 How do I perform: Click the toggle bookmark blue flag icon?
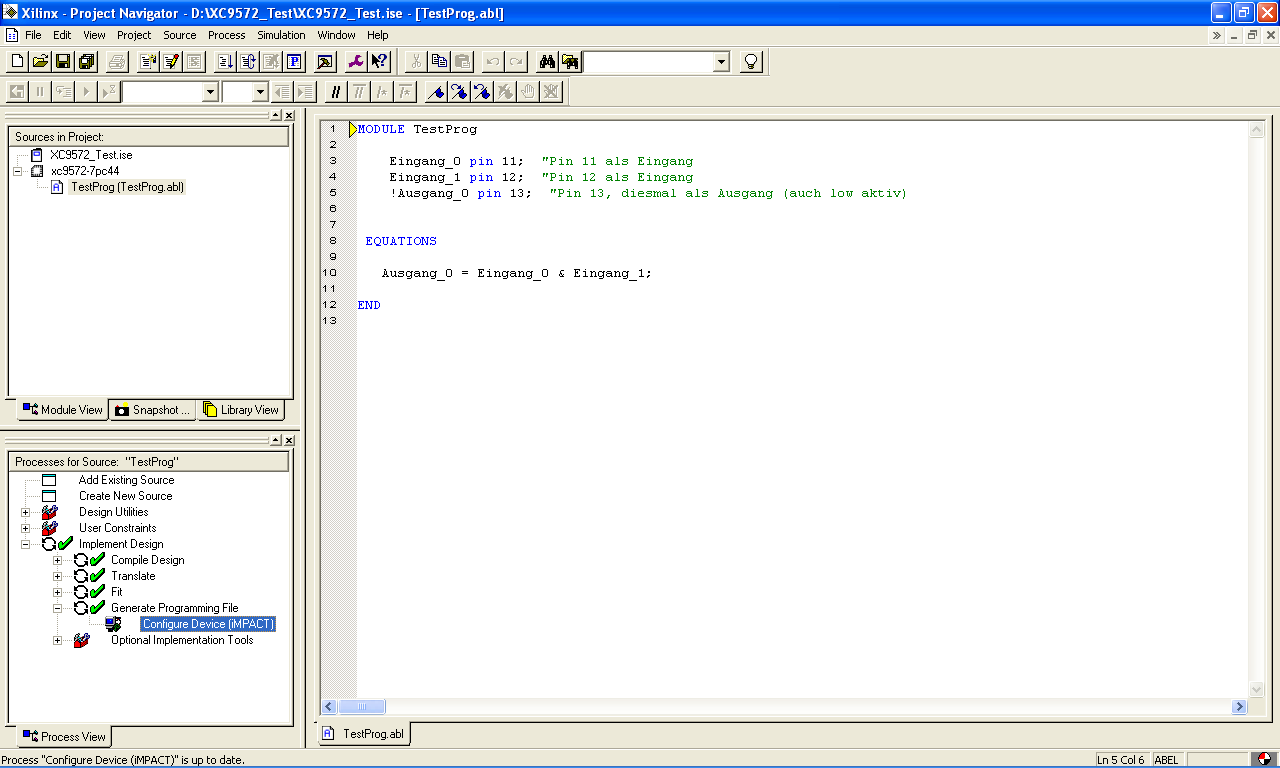tap(435, 92)
